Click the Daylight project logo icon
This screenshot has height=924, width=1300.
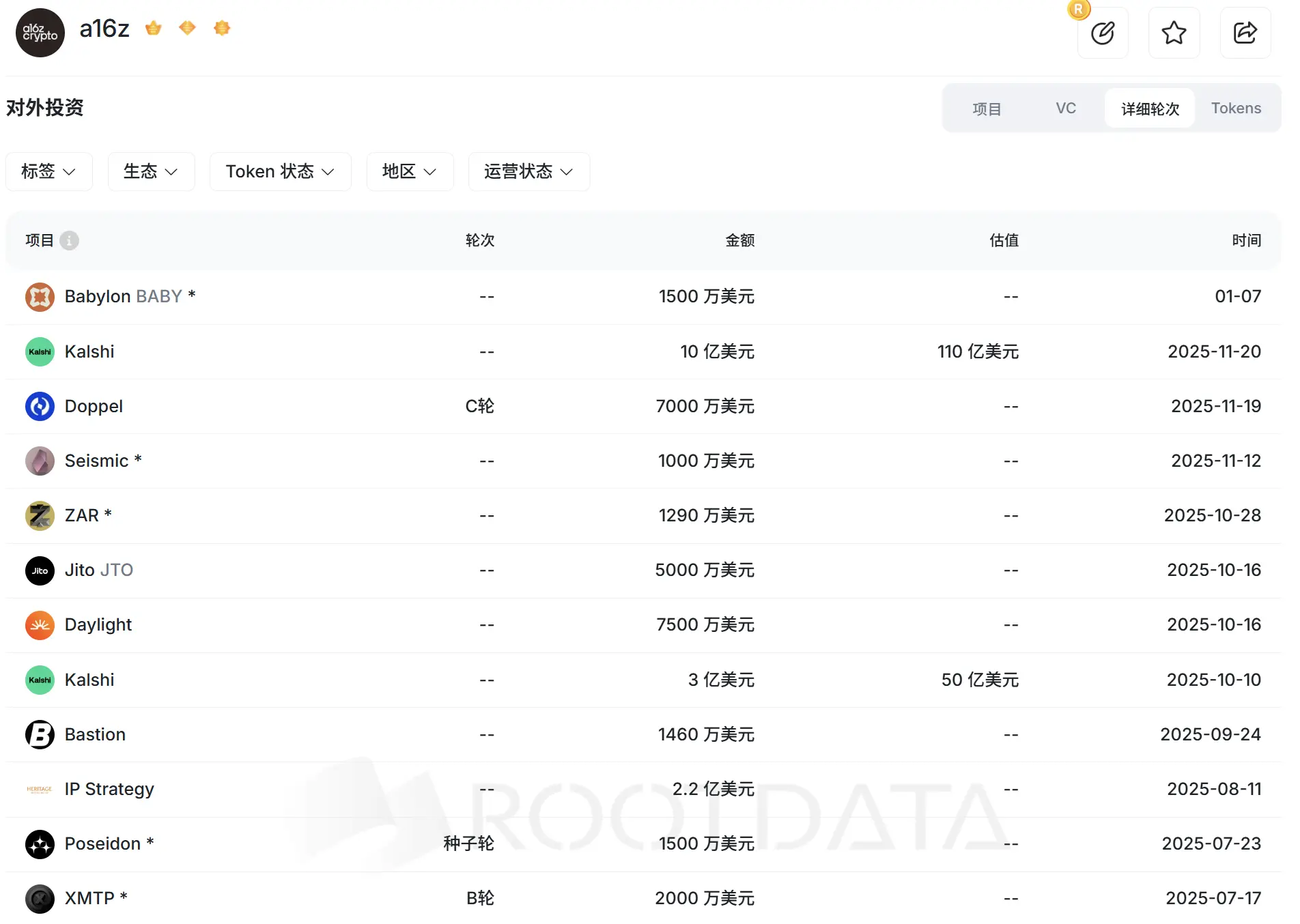click(40, 625)
